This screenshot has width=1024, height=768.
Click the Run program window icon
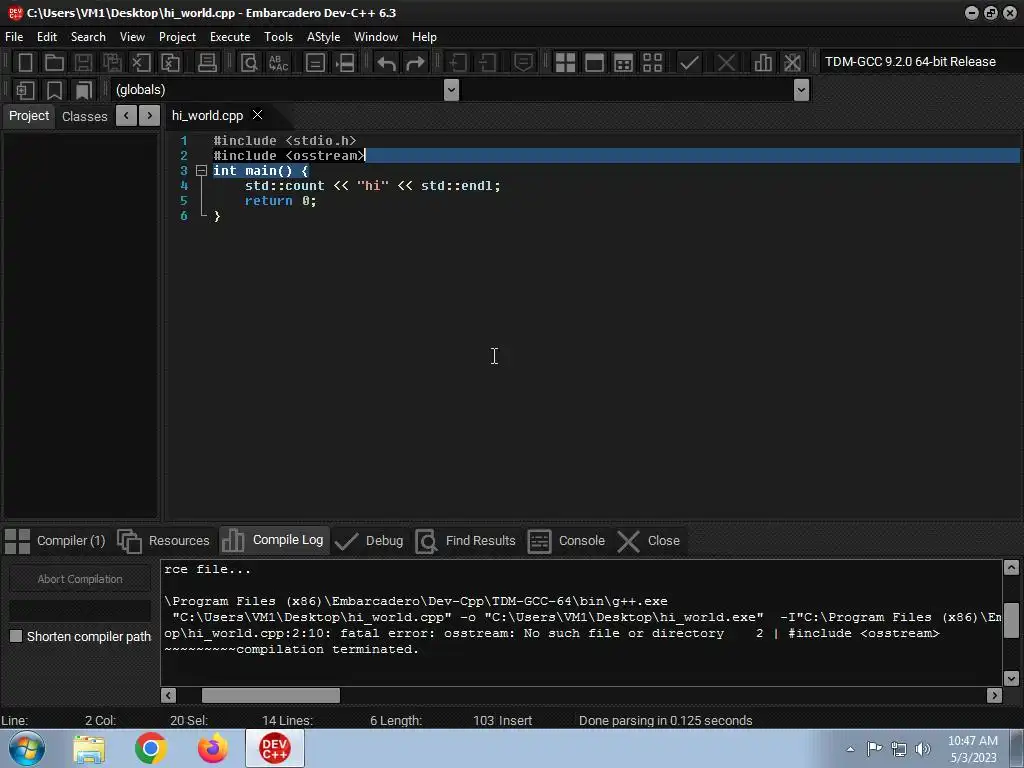594,63
